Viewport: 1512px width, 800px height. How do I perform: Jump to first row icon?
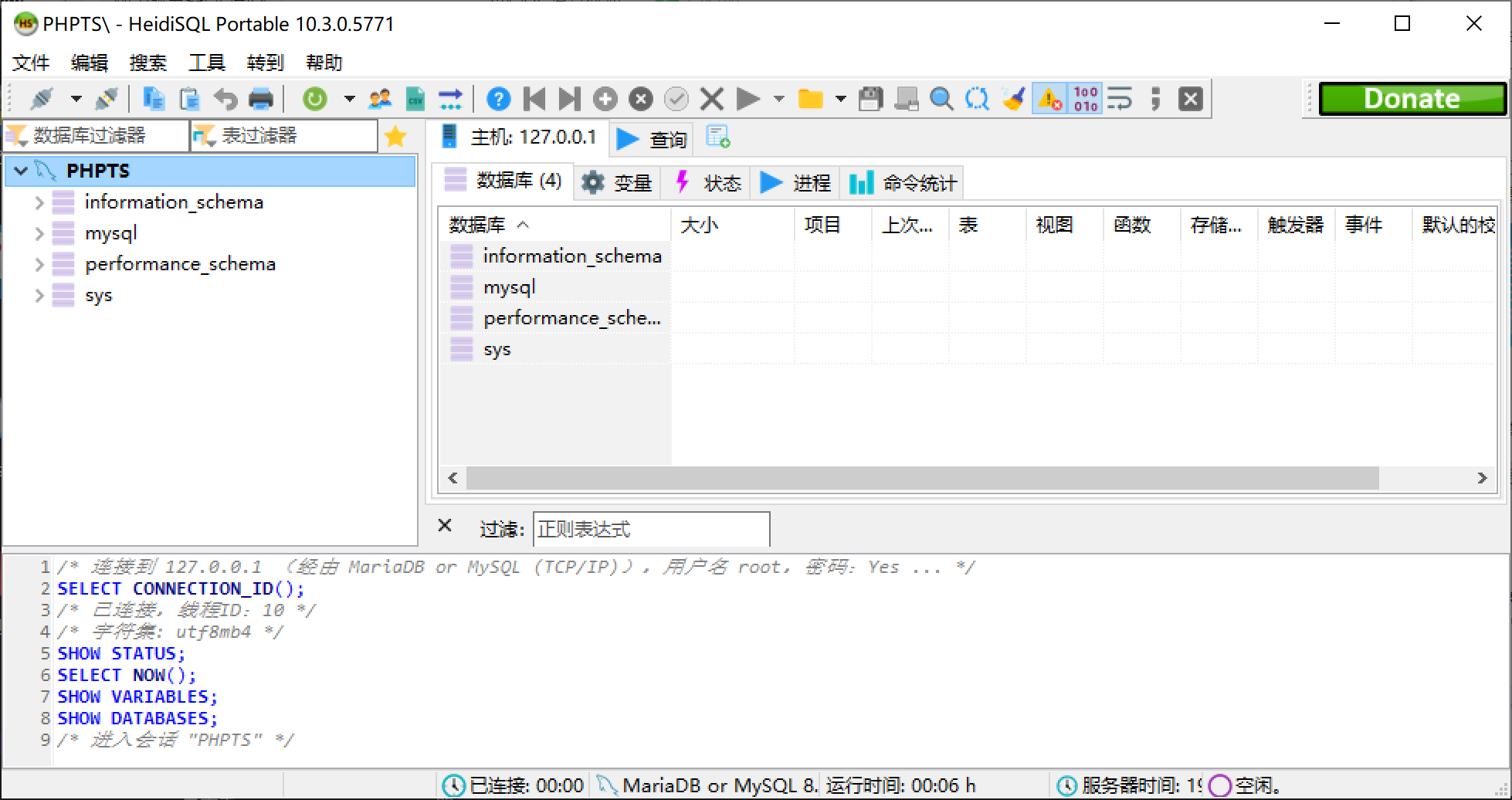[534, 99]
